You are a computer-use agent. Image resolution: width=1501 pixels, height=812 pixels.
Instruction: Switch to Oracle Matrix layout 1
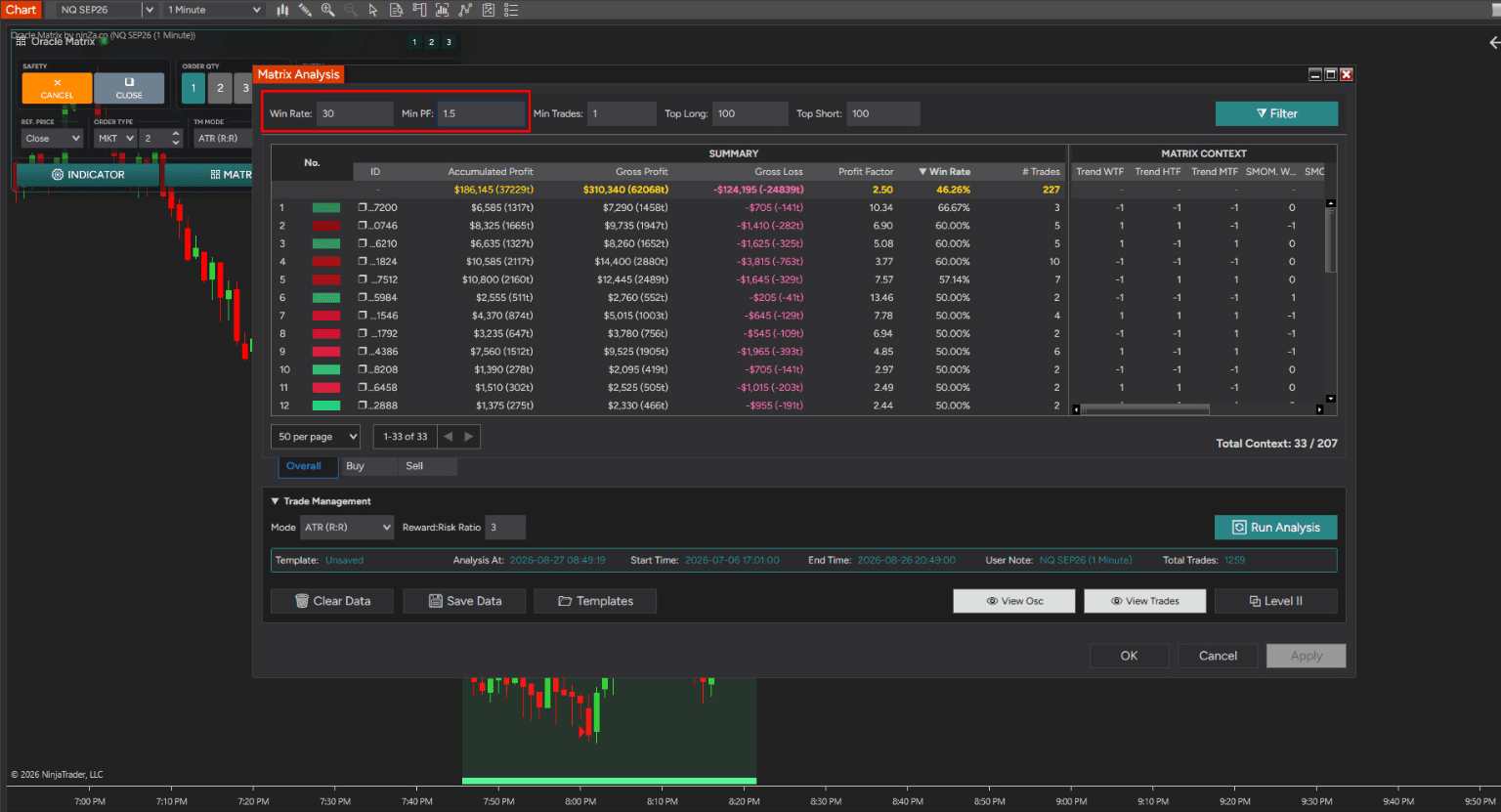[414, 42]
